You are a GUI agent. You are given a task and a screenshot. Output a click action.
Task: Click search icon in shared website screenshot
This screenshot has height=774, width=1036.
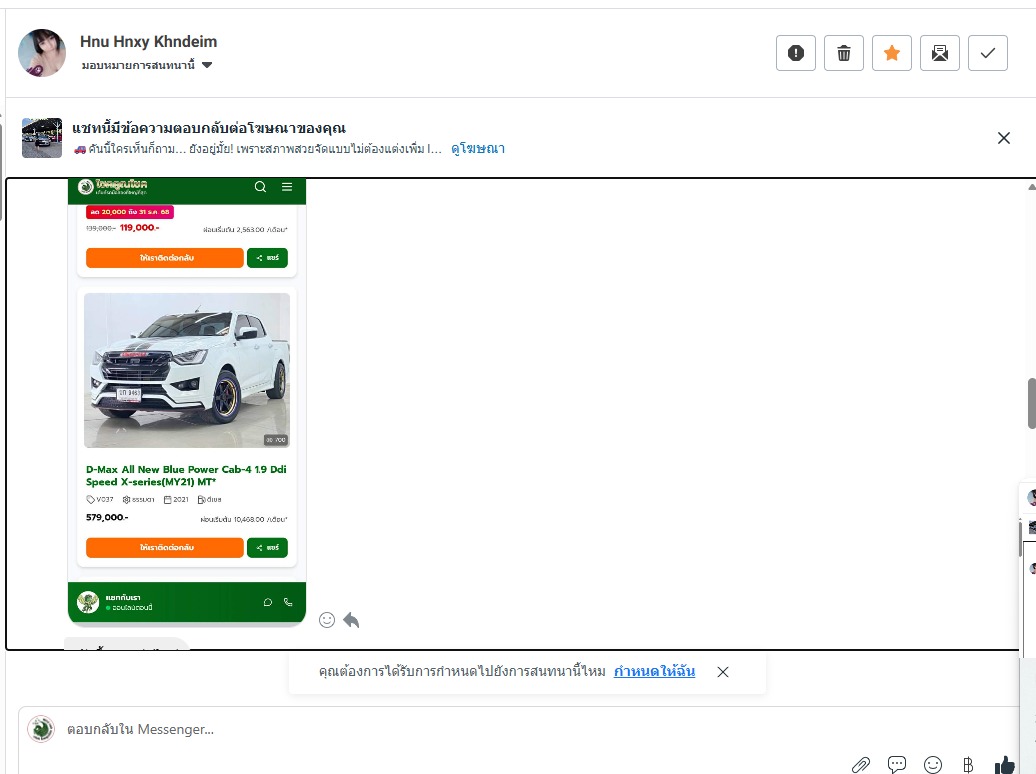click(260, 187)
